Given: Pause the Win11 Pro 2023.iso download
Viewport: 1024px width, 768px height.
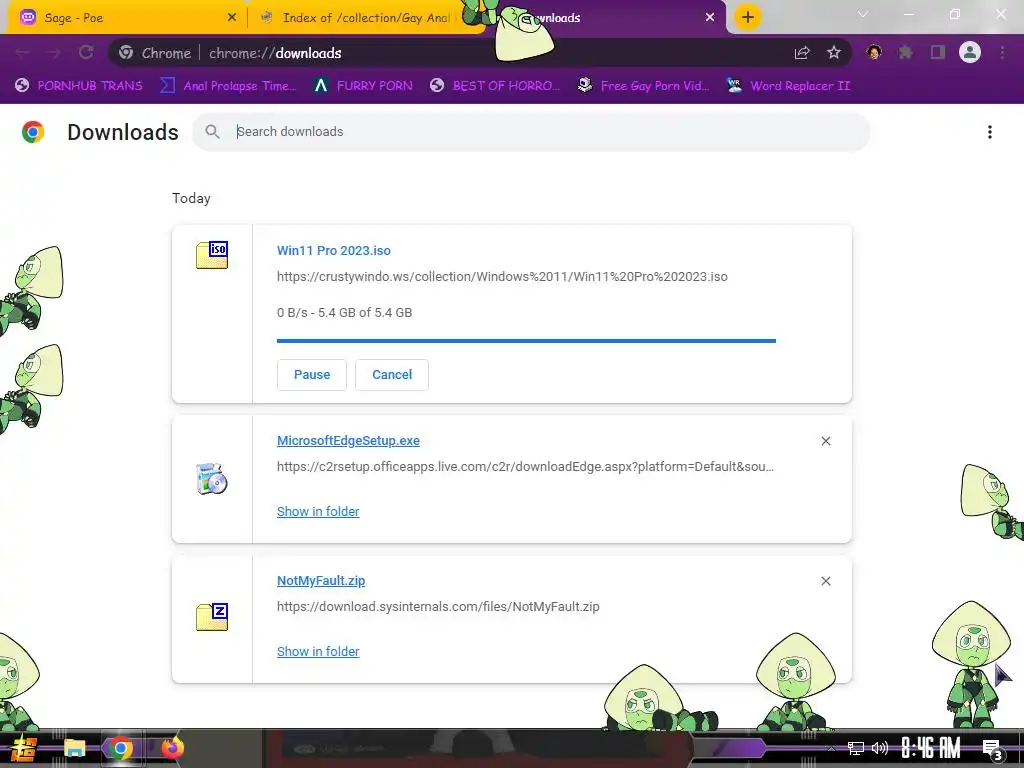Looking at the screenshot, I should coord(312,375).
